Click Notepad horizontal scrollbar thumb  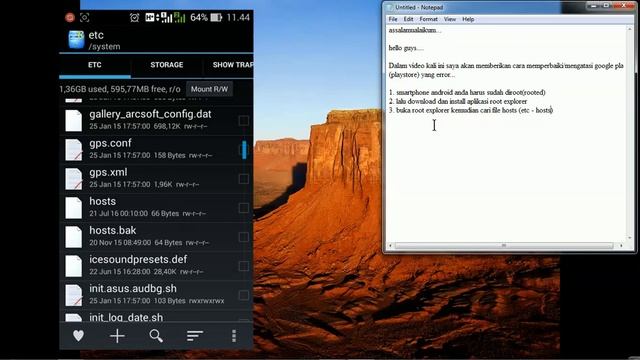tap(504, 245)
